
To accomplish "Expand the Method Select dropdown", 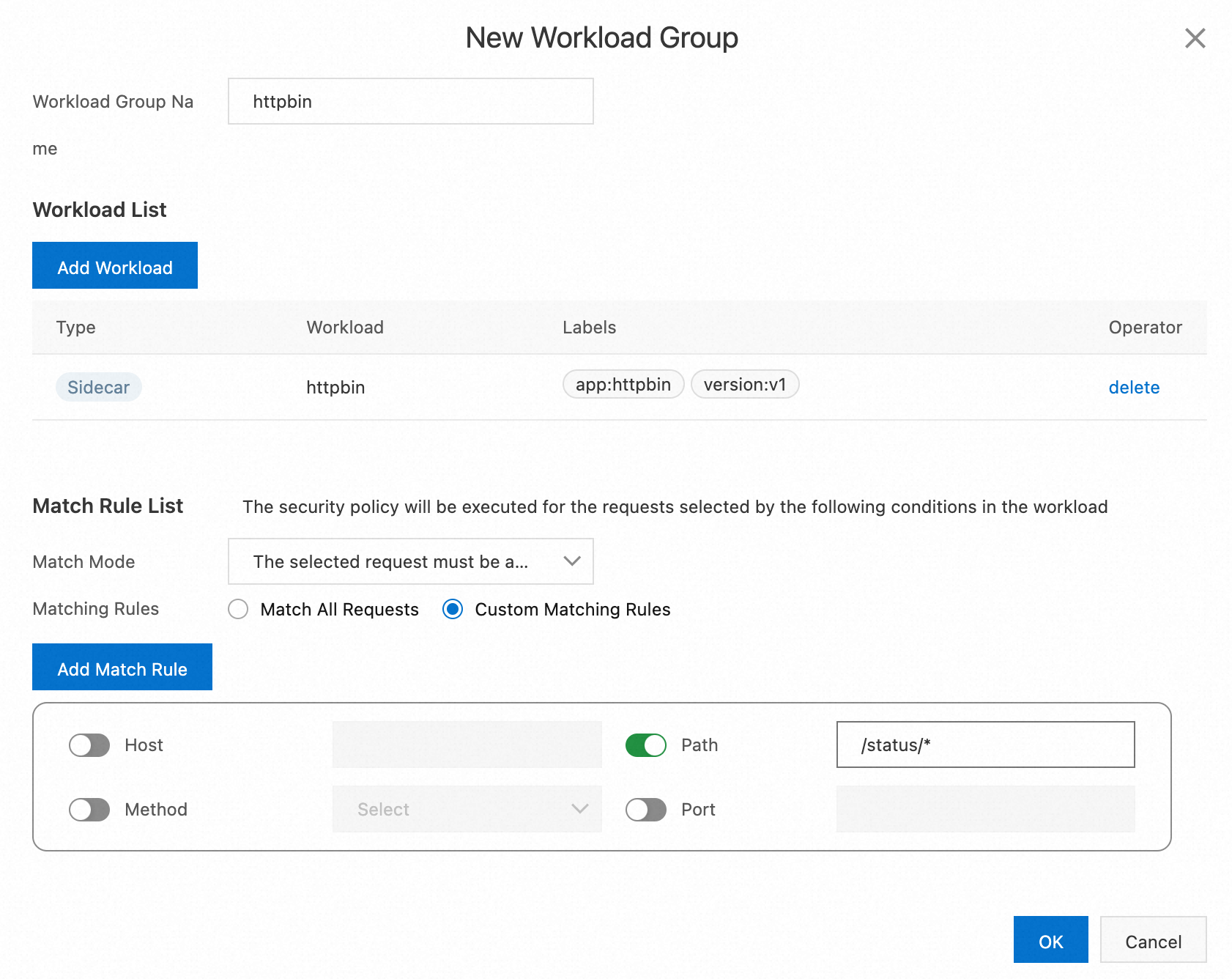I will pyautogui.click(x=467, y=810).
